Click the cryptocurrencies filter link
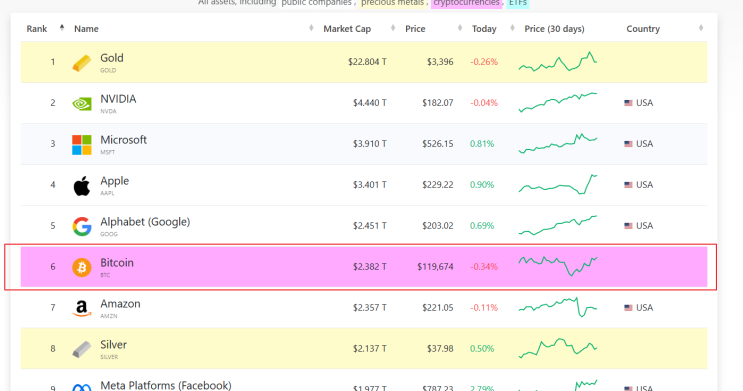Screen dimensions: 743x391 coord(466,3)
